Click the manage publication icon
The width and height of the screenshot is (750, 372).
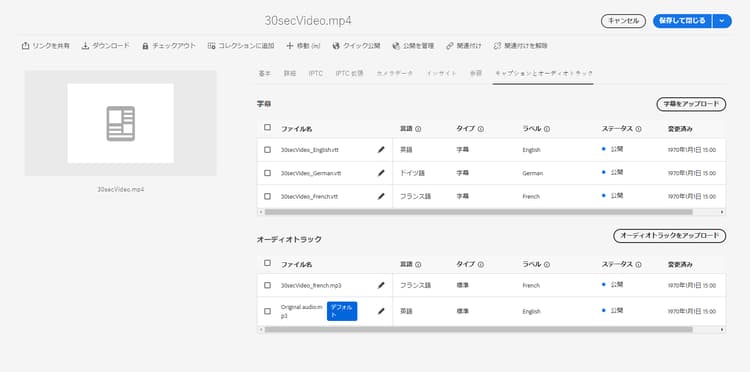(396, 46)
